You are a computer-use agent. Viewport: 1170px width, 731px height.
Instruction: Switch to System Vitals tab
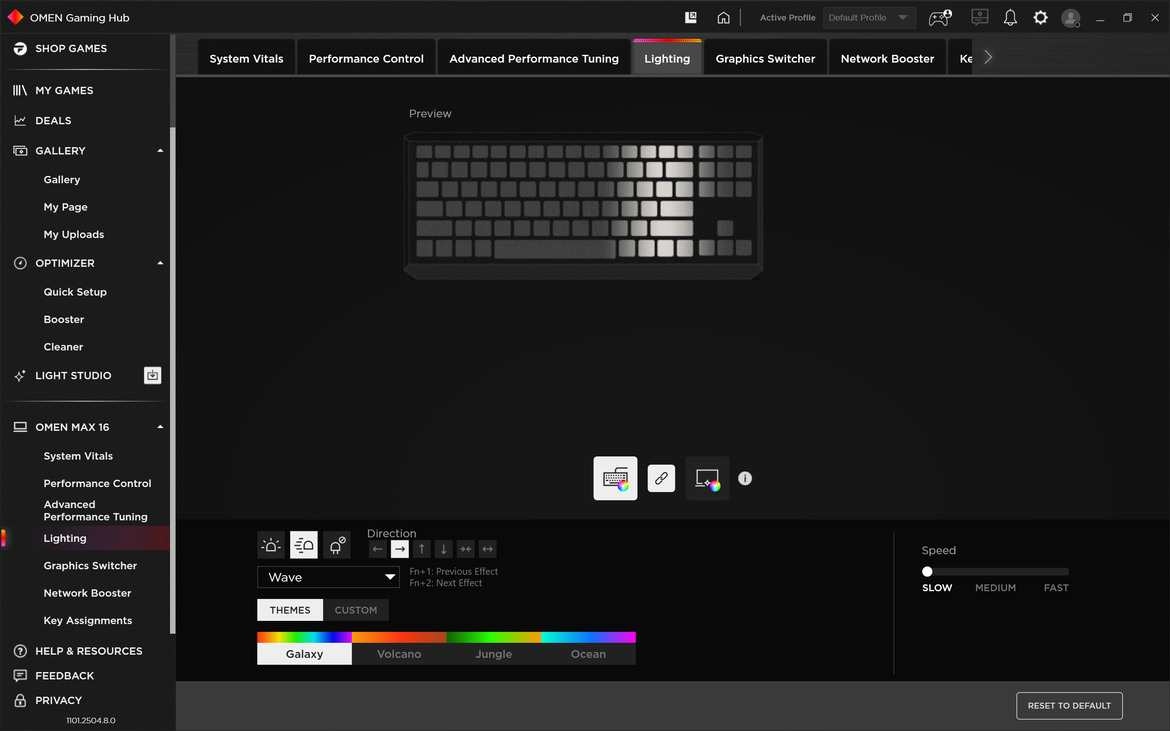pyautogui.click(x=246, y=58)
